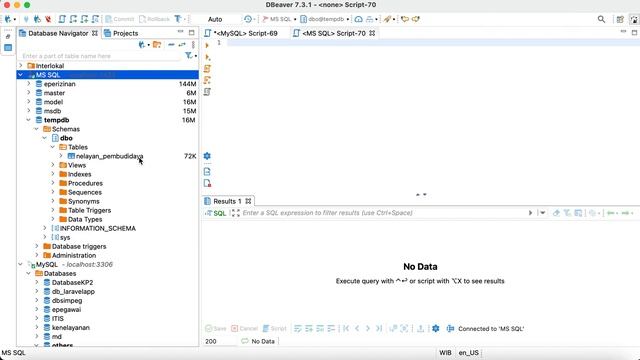Click results panel configuration gear icon
The width and height of the screenshot is (640, 360).
coord(436,329)
